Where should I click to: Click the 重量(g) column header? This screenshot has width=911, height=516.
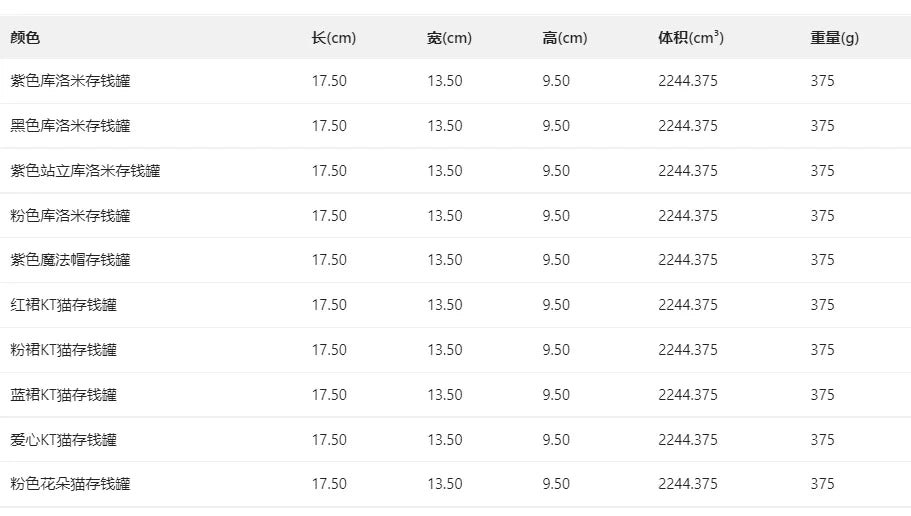[x=834, y=38]
